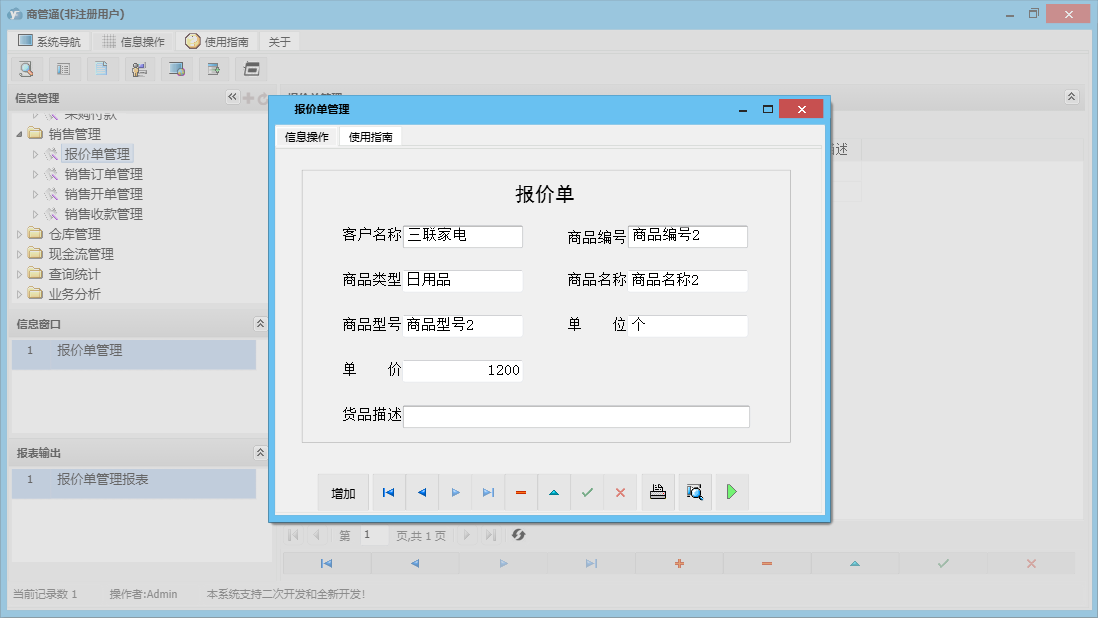This screenshot has height=618, width=1098.
Task: Click the print icon in the 报价单管理 dialog
Action: click(657, 491)
